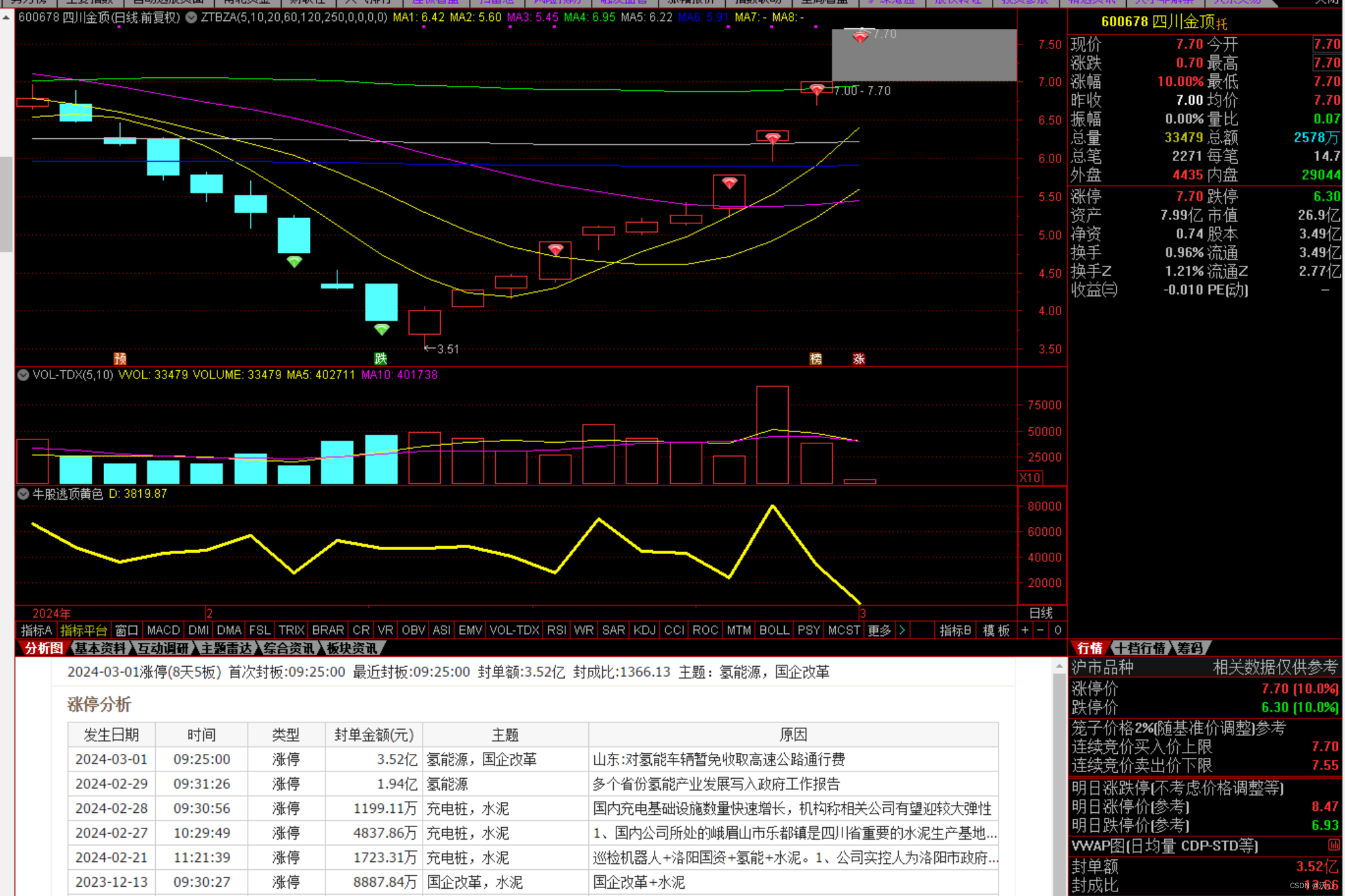1345x896 pixels.
Task: Select the BRAR indicator
Action: 328,630
